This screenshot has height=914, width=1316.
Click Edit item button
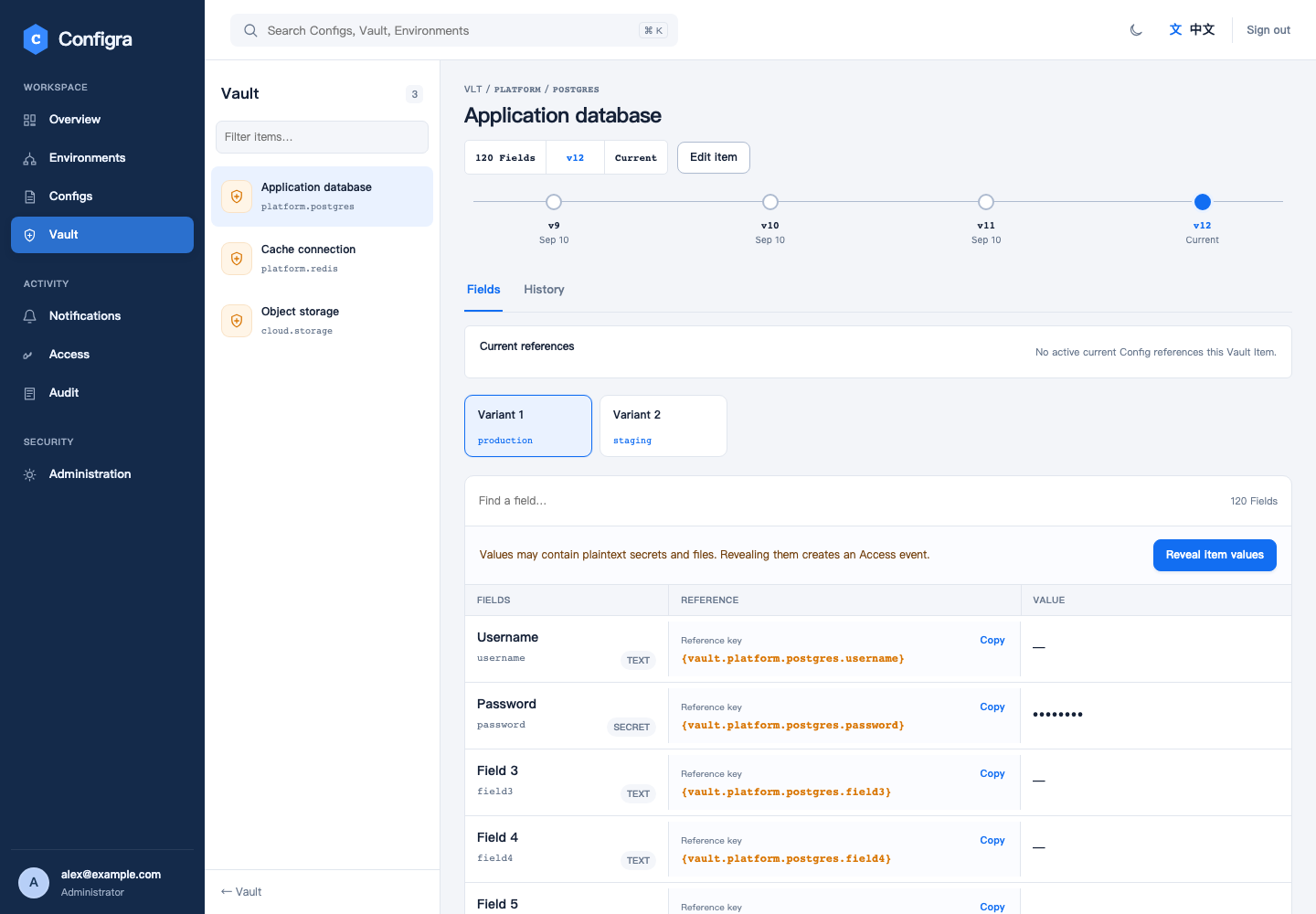[x=714, y=157]
